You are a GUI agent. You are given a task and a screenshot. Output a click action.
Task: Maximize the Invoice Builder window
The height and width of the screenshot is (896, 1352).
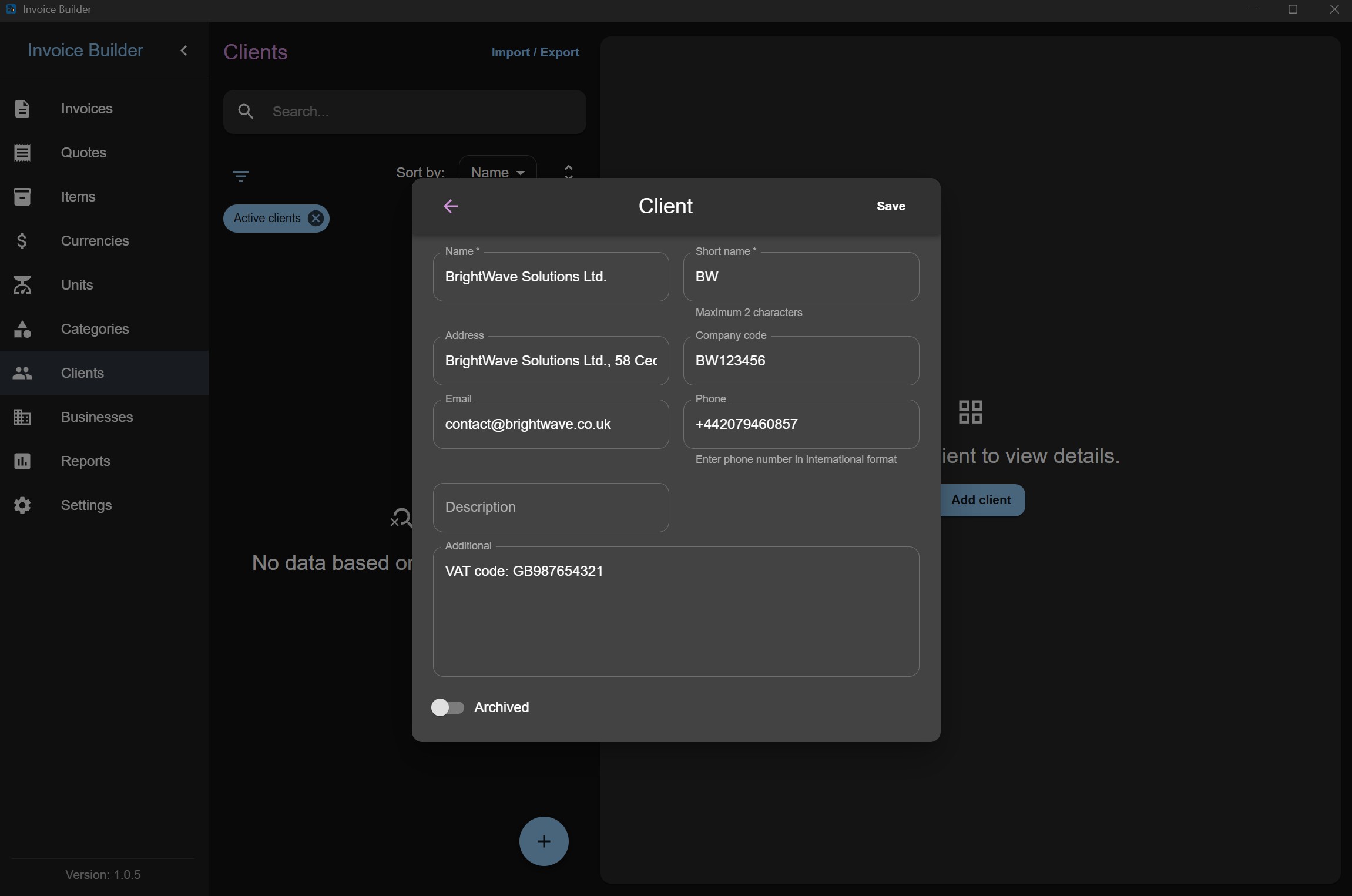(x=1293, y=9)
